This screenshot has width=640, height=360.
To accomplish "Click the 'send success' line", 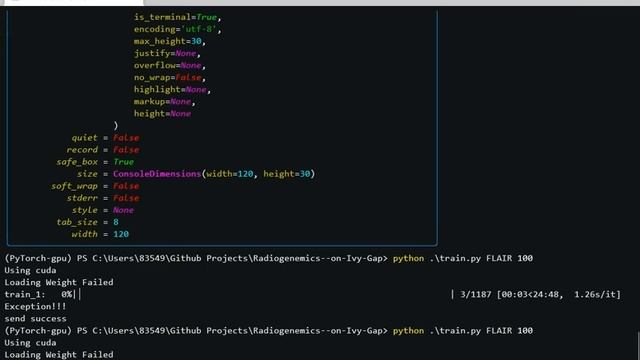I will pyautogui.click(x=35, y=318).
